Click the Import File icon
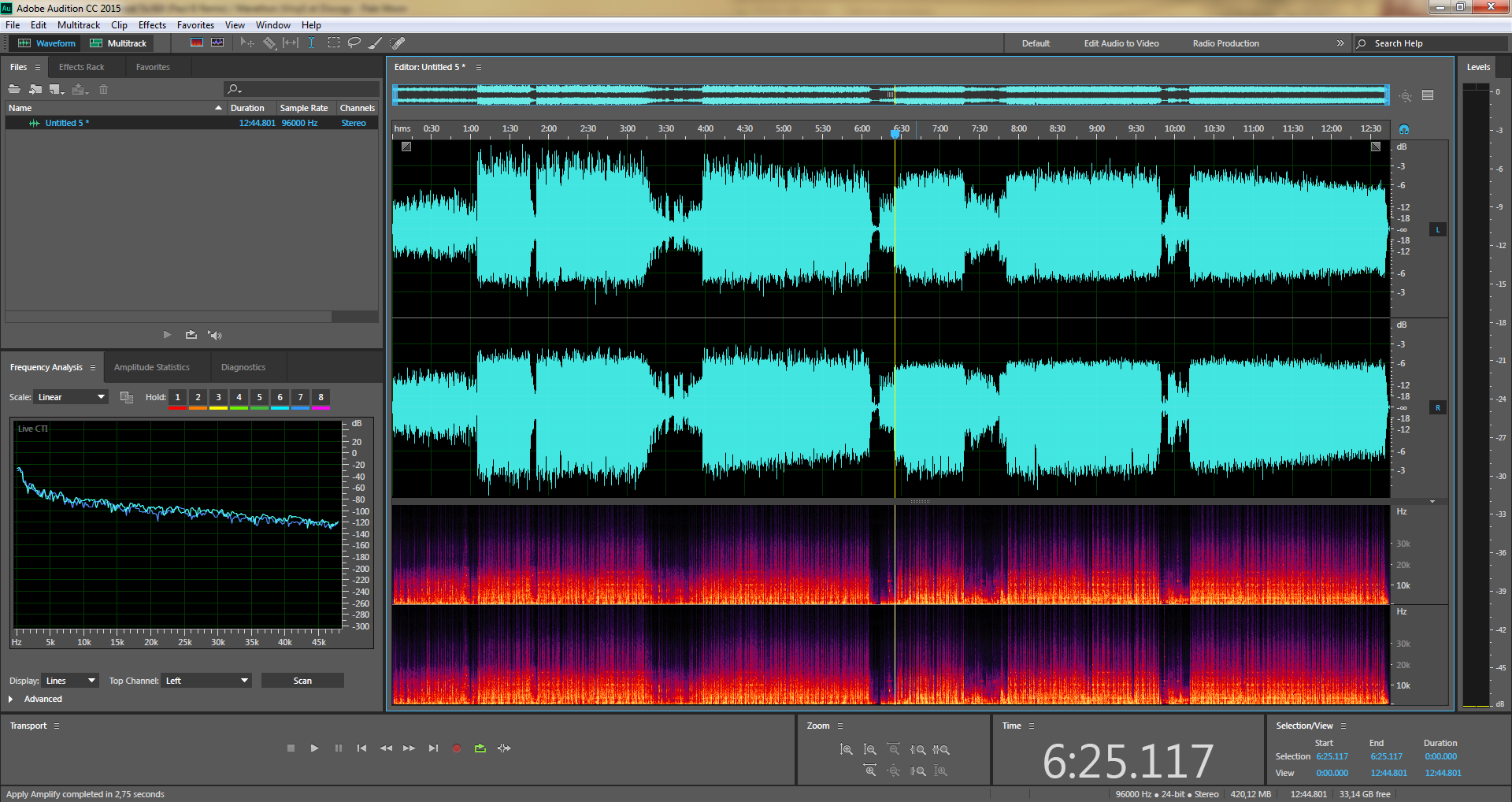Viewport: 1512px width, 802px height. coord(35,89)
